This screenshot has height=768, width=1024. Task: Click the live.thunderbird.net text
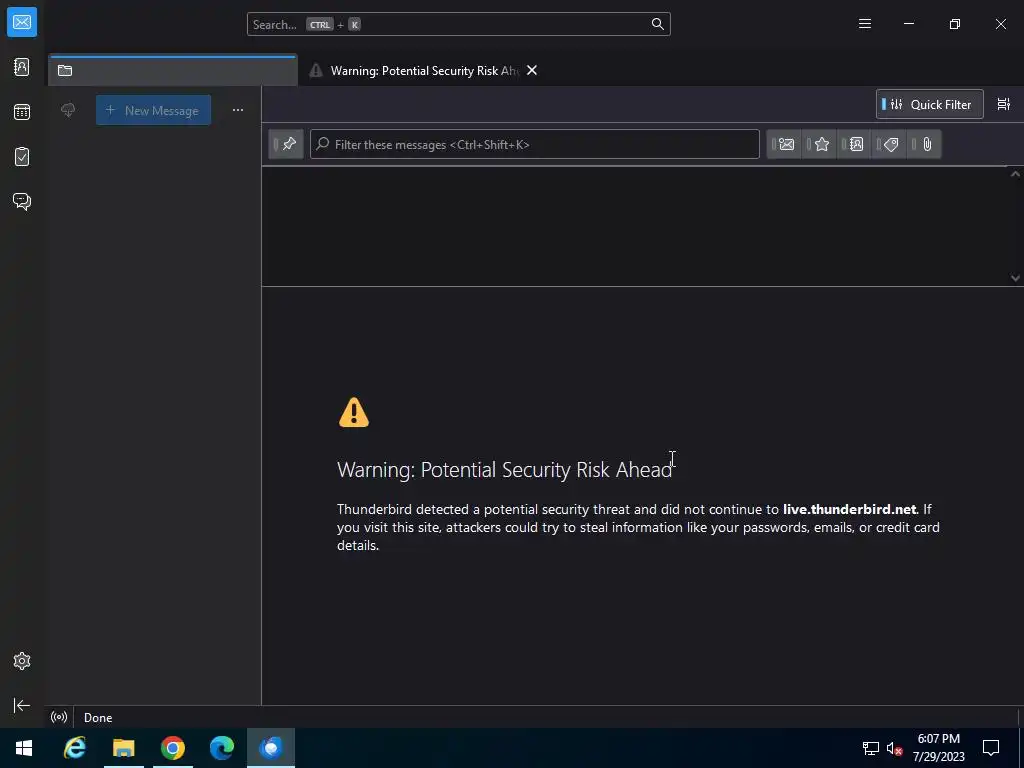point(849,509)
